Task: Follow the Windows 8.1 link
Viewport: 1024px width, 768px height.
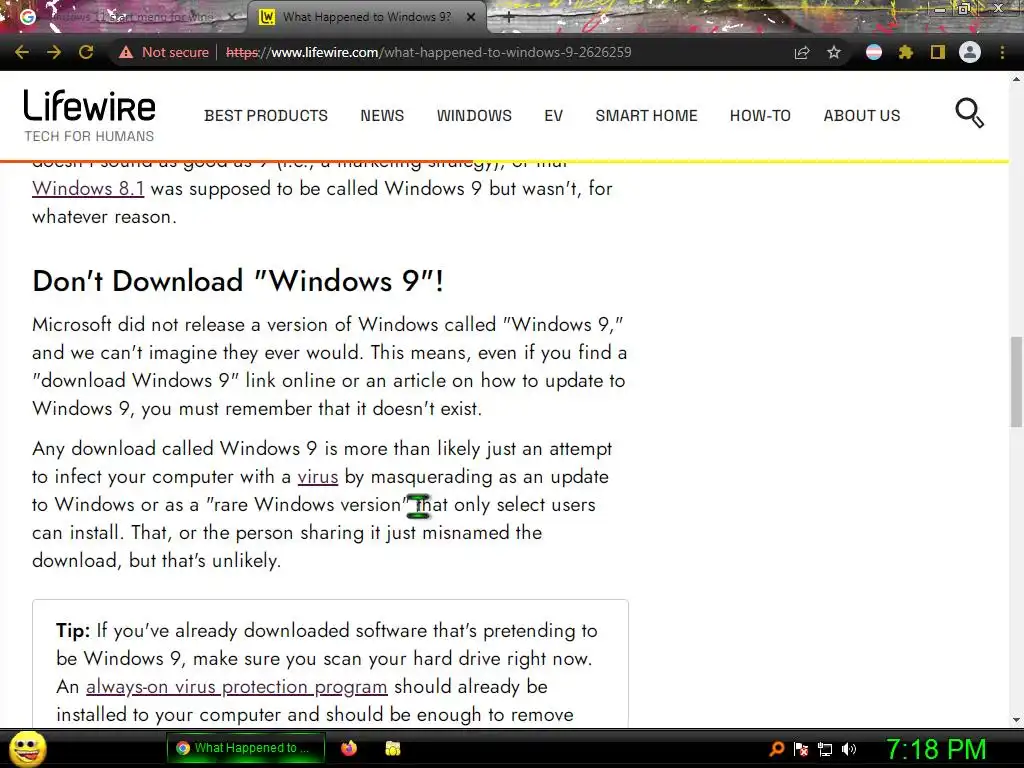Action: click(88, 189)
